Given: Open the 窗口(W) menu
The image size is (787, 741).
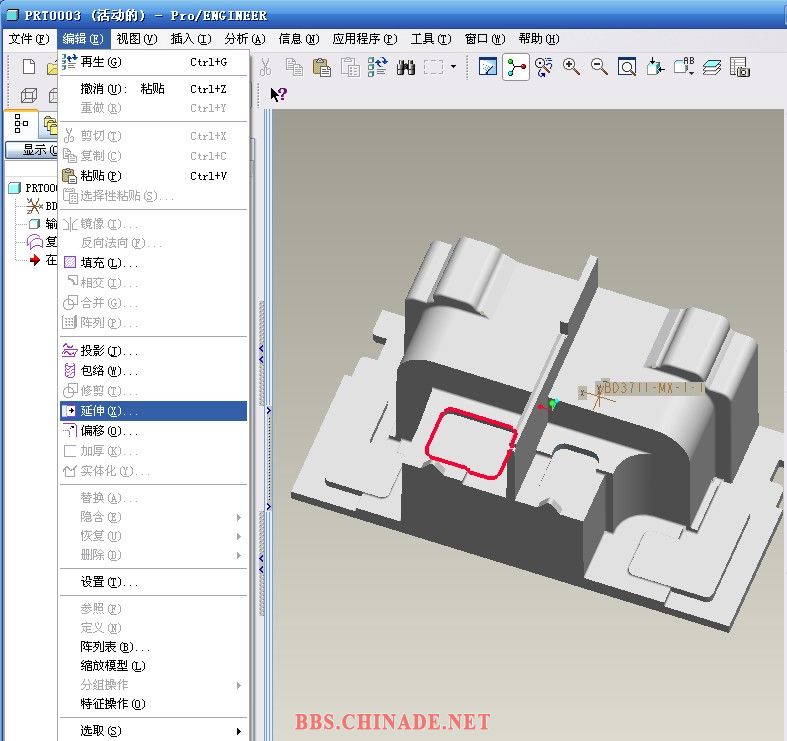Looking at the screenshot, I should tap(485, 39).
